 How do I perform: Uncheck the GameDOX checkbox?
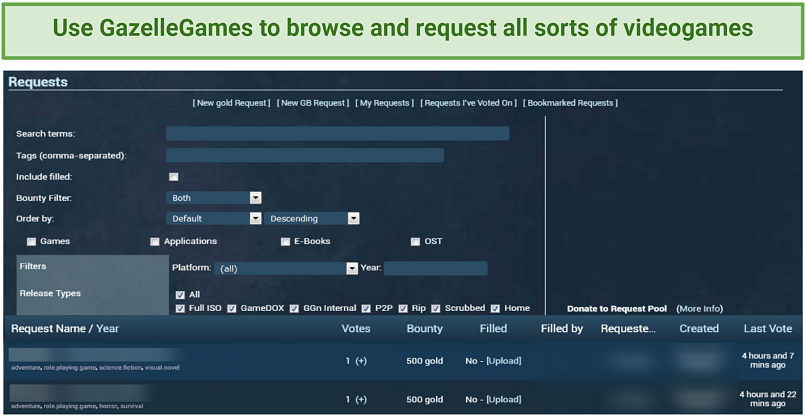(x=232, y=309)
